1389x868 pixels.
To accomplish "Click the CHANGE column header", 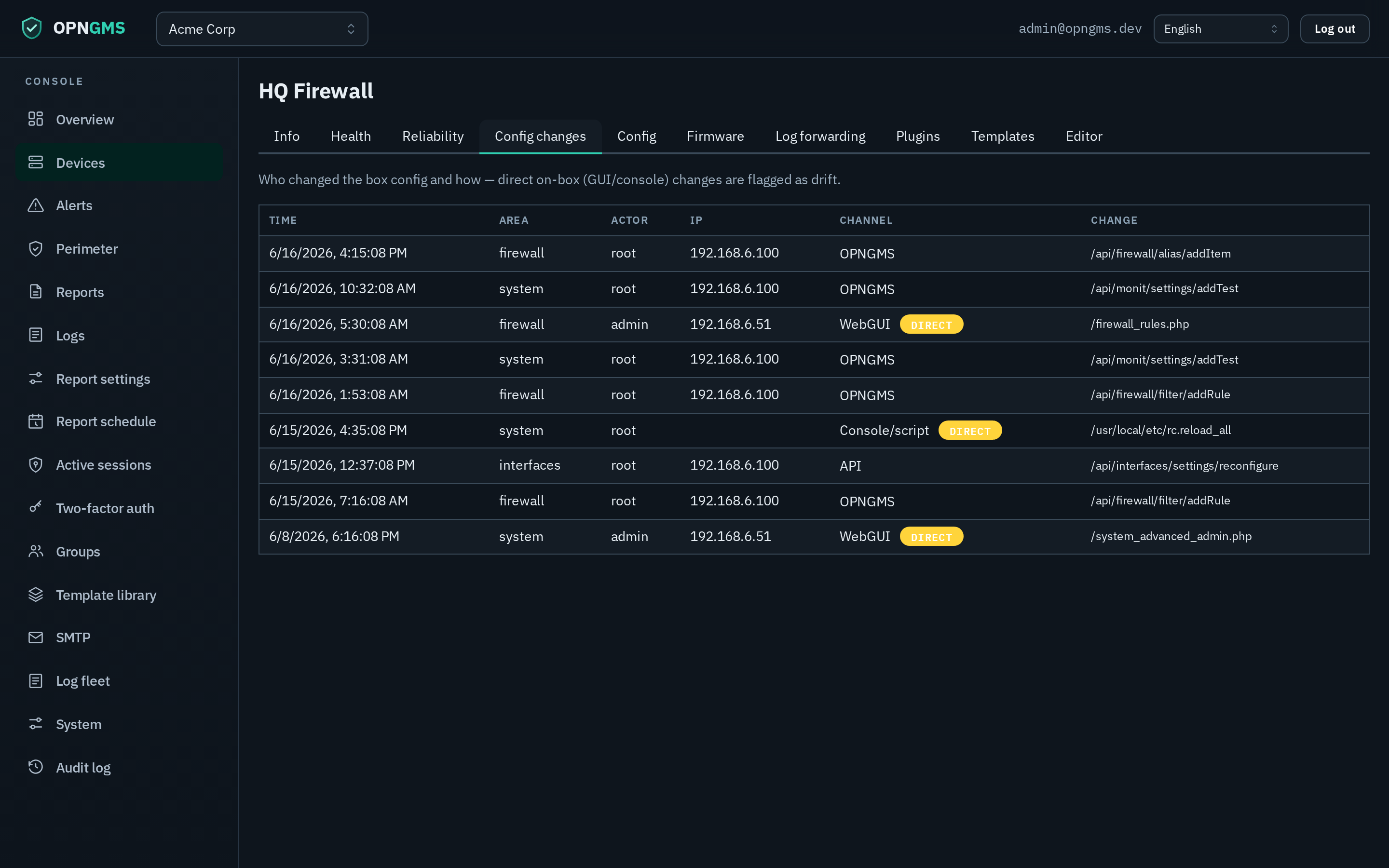I will [x=1114, y=220].
